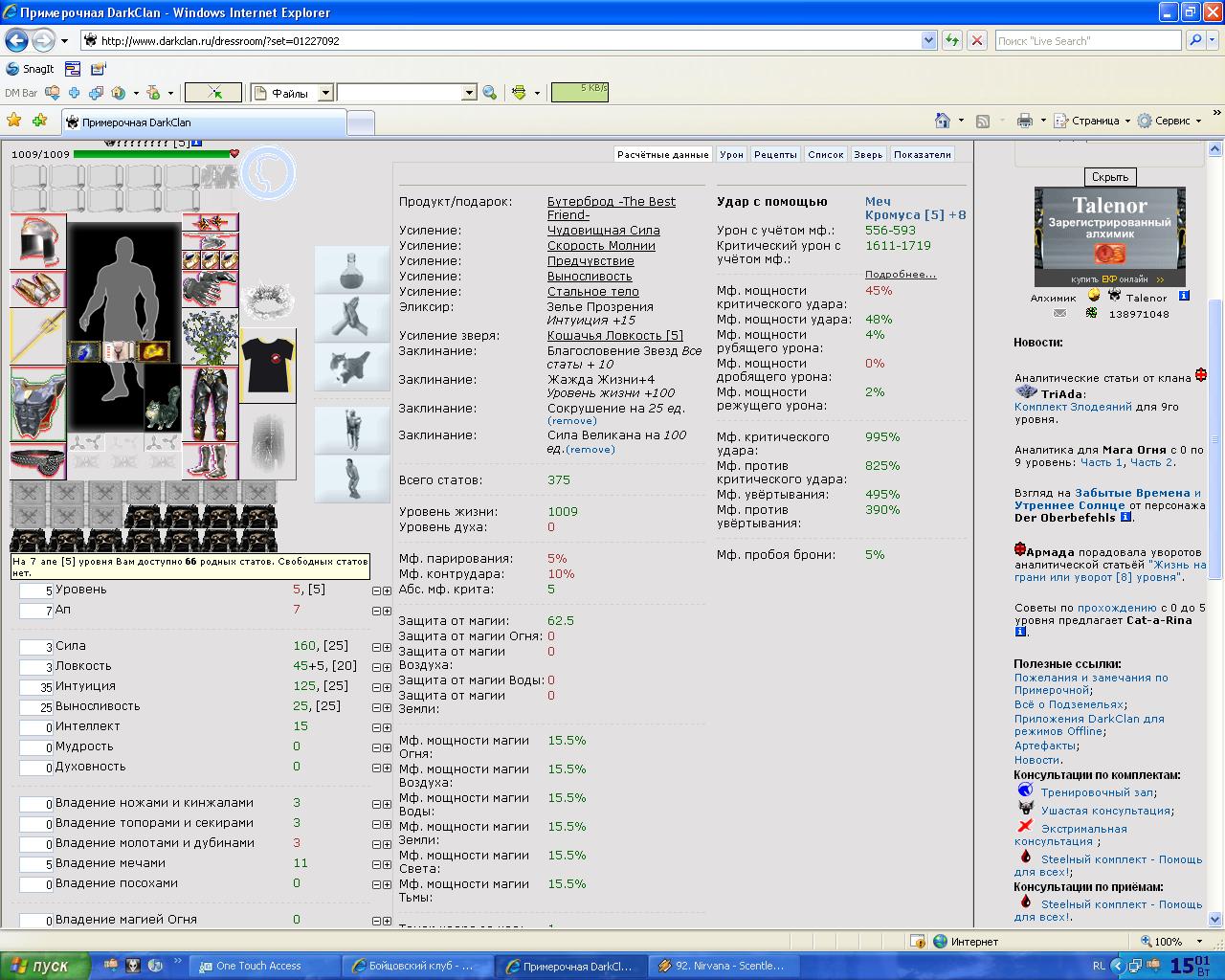Viewport: 1225px width, 980px height.
Task: Click the clapping hands icon
Action: point(352,318)
